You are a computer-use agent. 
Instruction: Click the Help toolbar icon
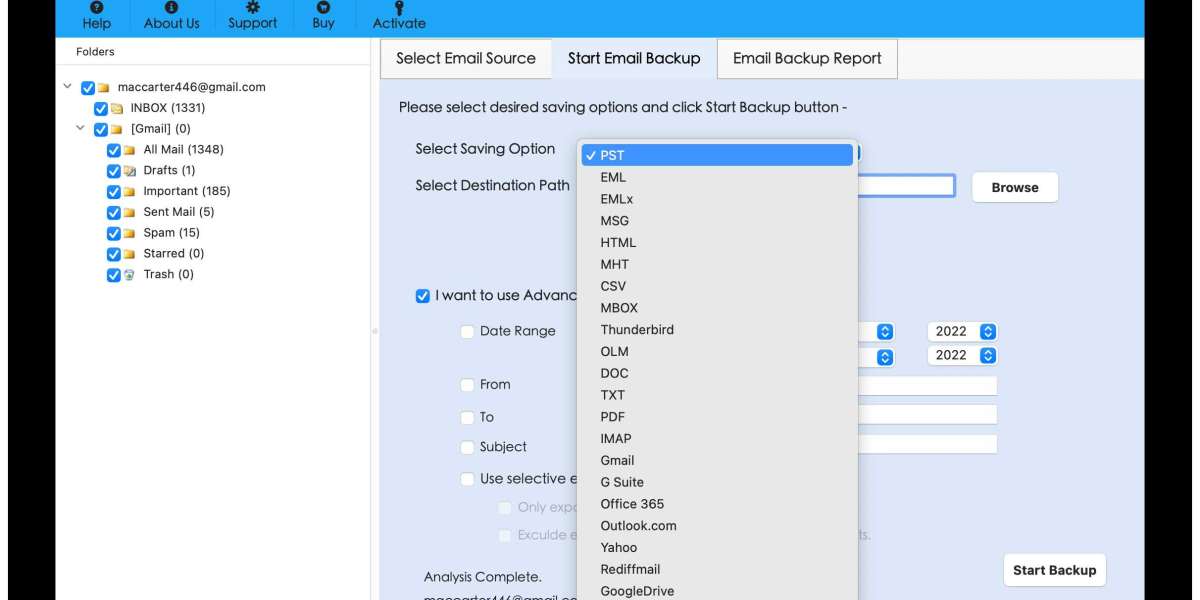click(96, 7)
